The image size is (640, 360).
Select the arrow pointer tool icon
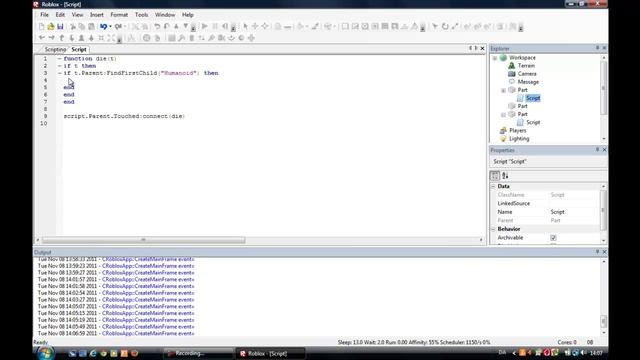pos(245,27)
